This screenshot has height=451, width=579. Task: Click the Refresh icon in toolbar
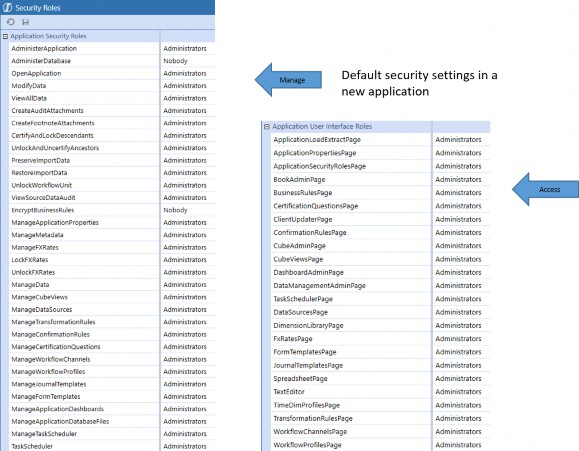point(10,22)
